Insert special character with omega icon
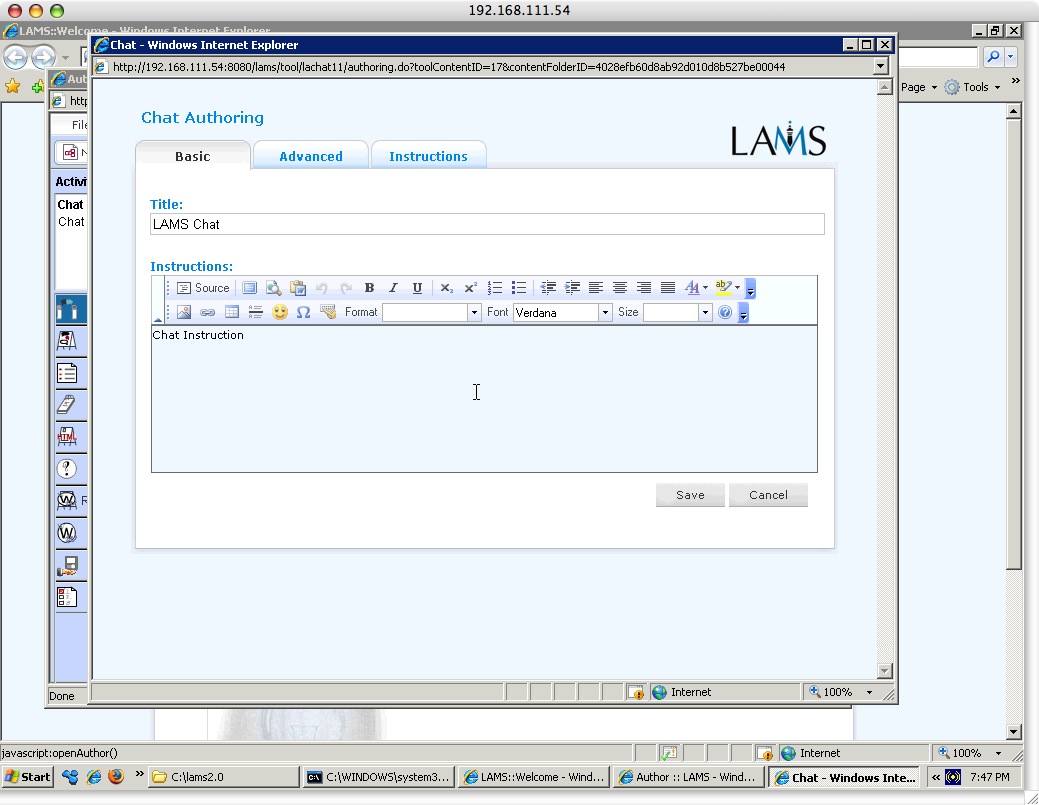1039x805 pixels. [303, 312]
